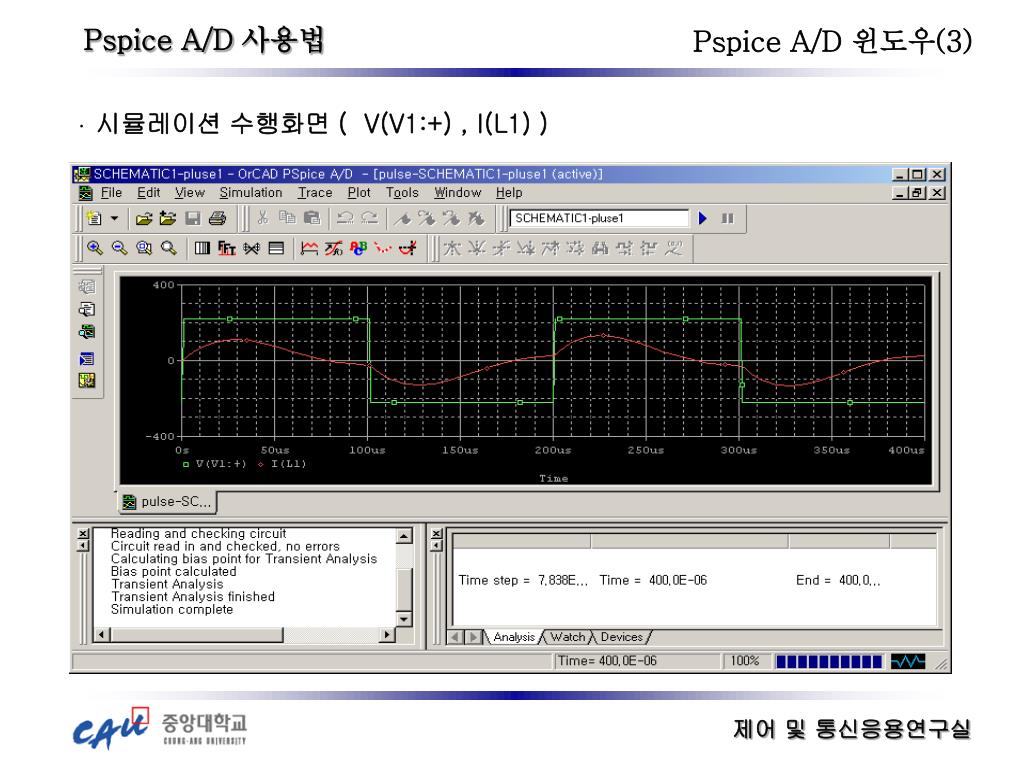Toggle the Performance Analysis icon
This screenshot has width=1024, height=768.
(x=251, y=248)
